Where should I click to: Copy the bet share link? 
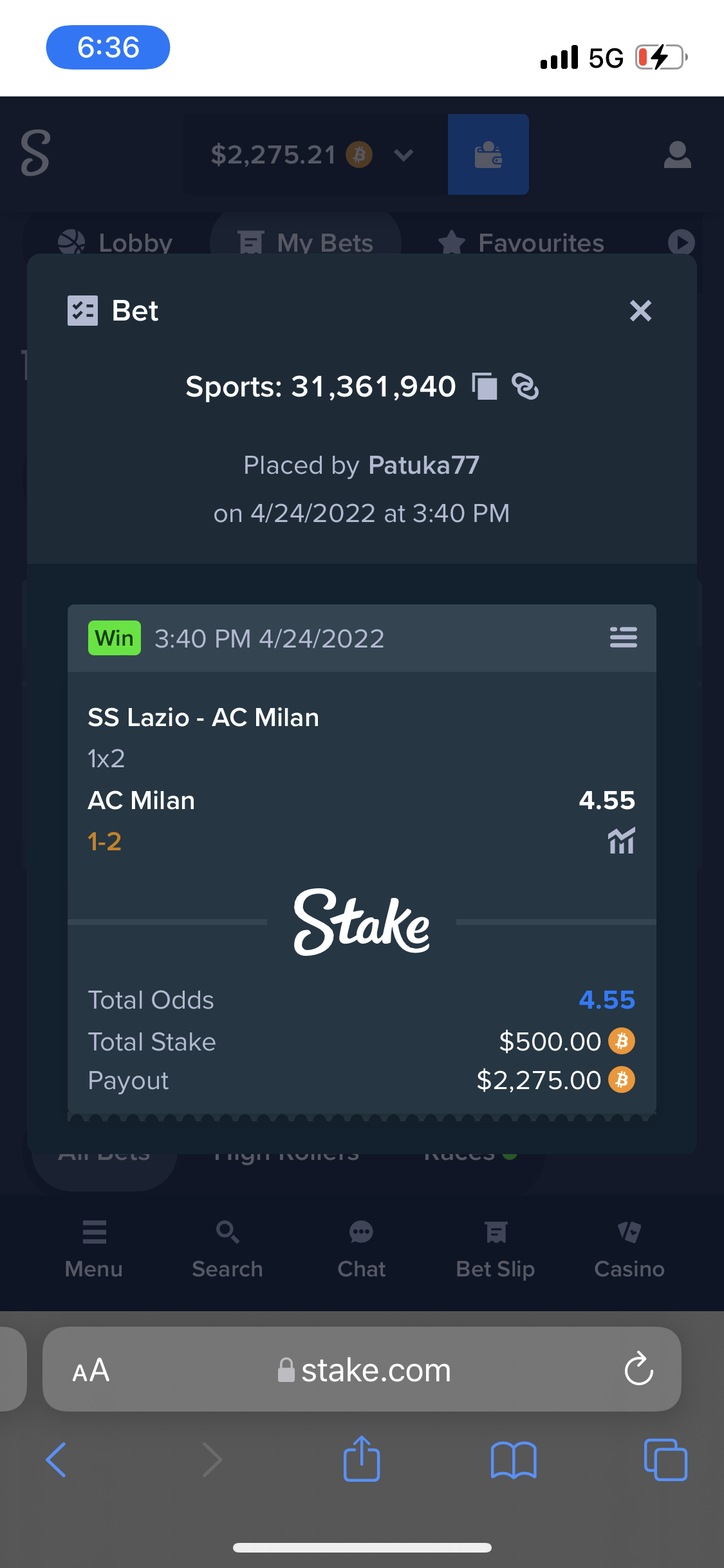[525, 387]
